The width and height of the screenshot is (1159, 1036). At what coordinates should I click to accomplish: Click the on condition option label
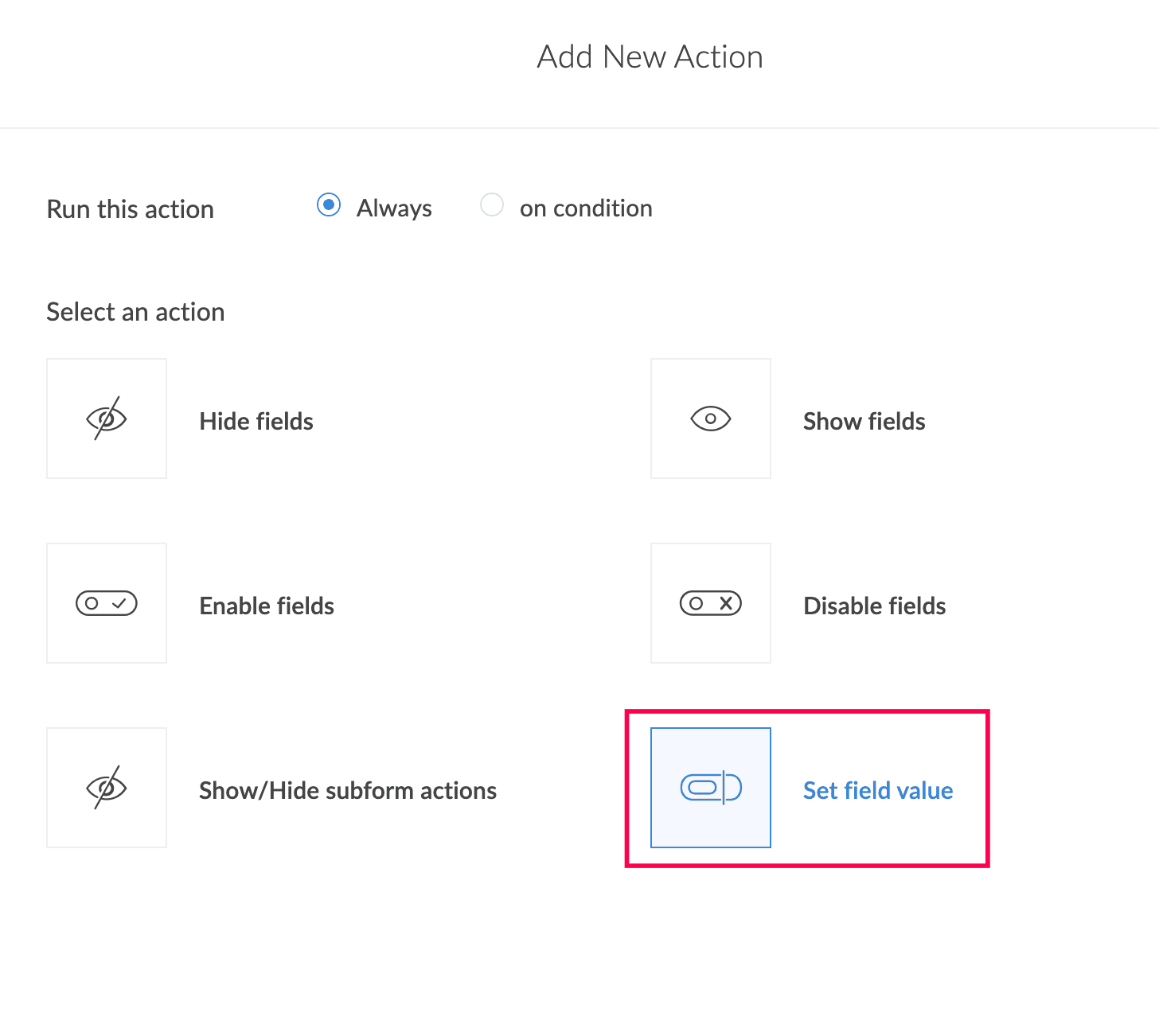click(x=586, y=208)
